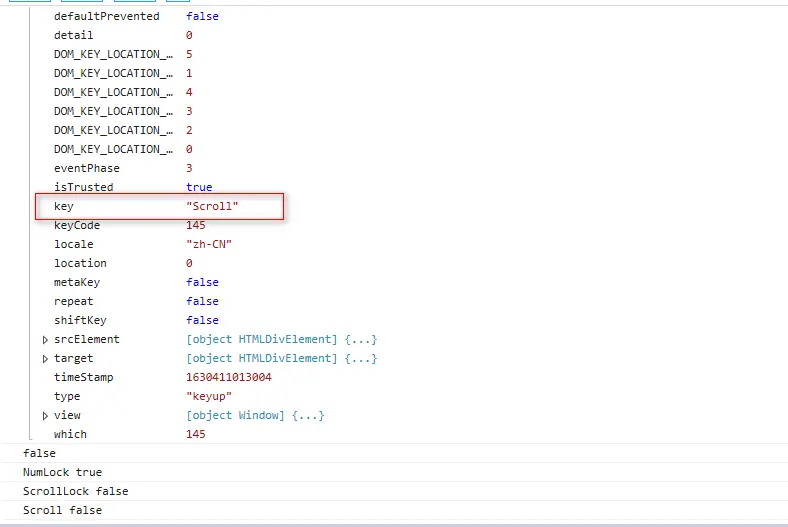Viewport: 788px width, 527px height.
Task: Click the timeStamp value 1630411013004
Action: coord(229,377)
